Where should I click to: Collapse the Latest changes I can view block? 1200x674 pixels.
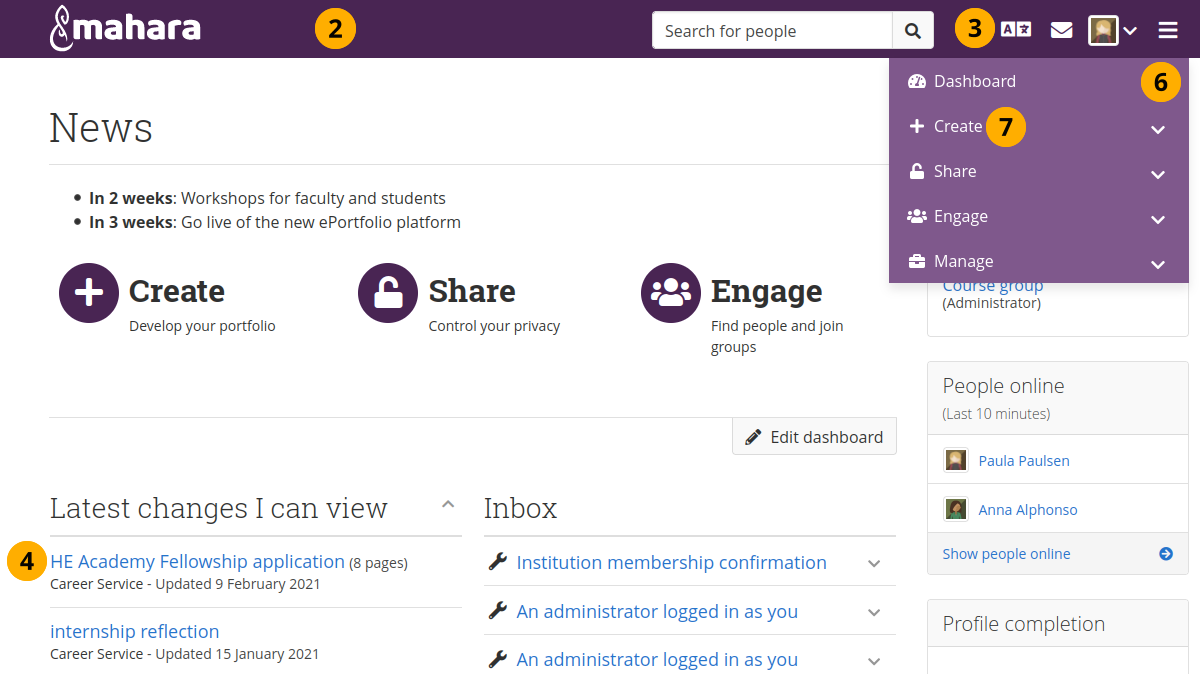coord(448,505)
